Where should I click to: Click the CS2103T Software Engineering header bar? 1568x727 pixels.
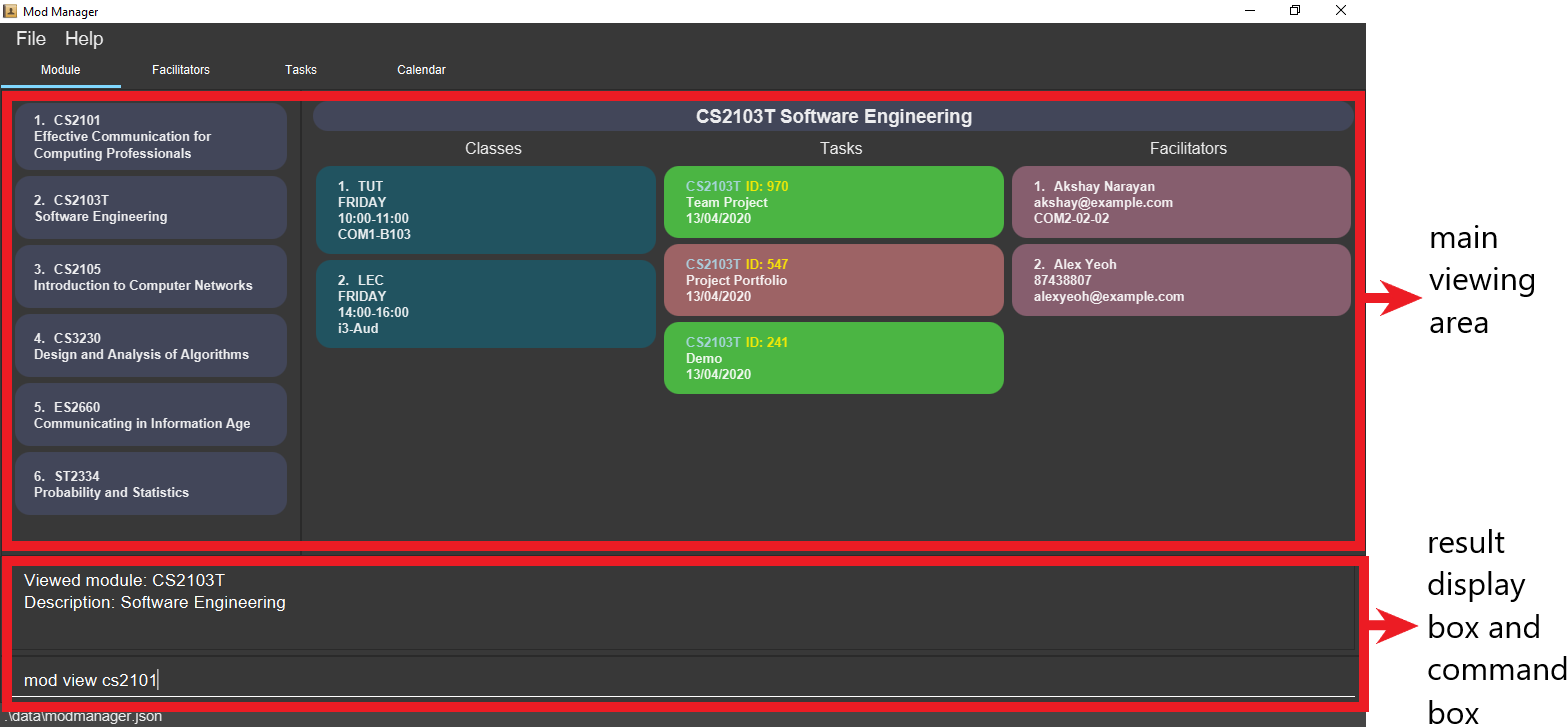pos(834,116)
